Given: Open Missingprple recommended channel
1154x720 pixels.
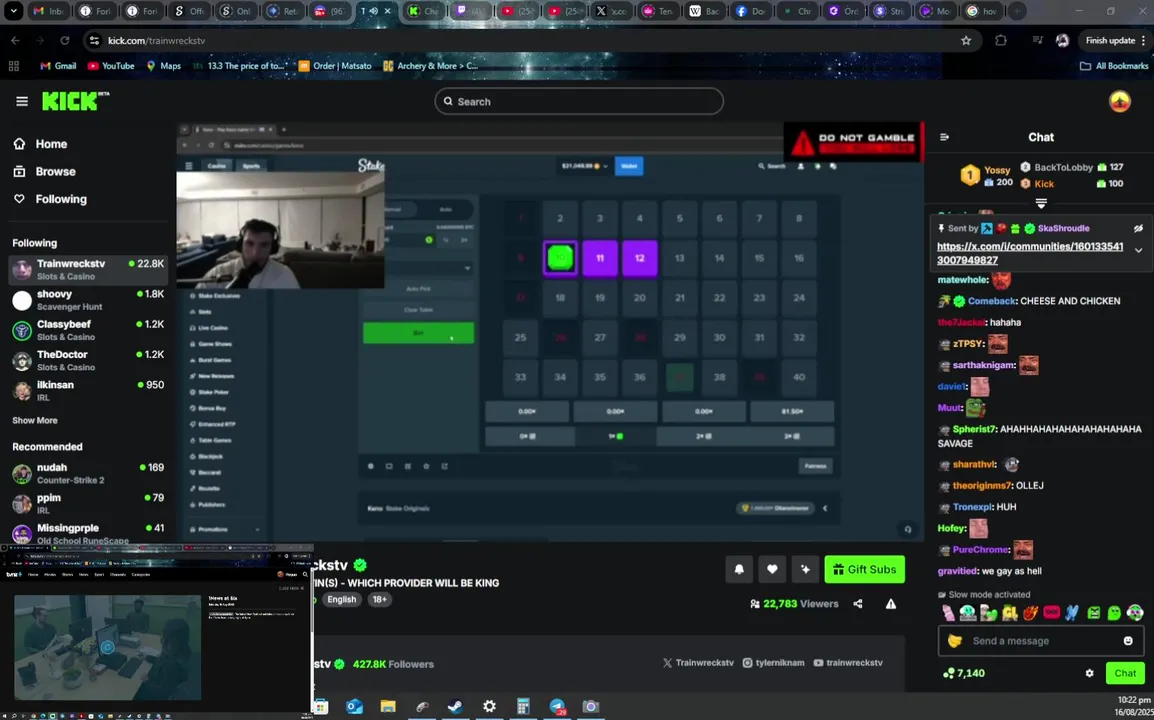Looking at the screenshot, I should pyautogui.click(x=88, y=533).
